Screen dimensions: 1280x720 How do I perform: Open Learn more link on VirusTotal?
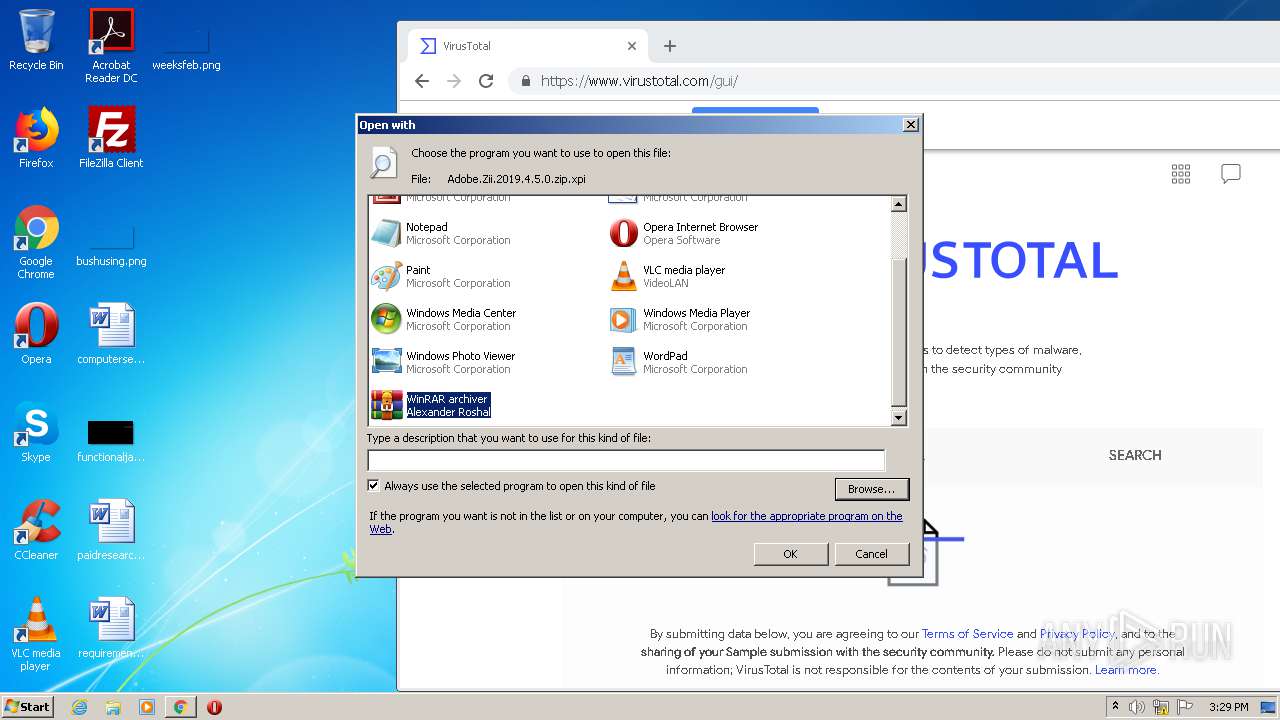click(1126, 670)
